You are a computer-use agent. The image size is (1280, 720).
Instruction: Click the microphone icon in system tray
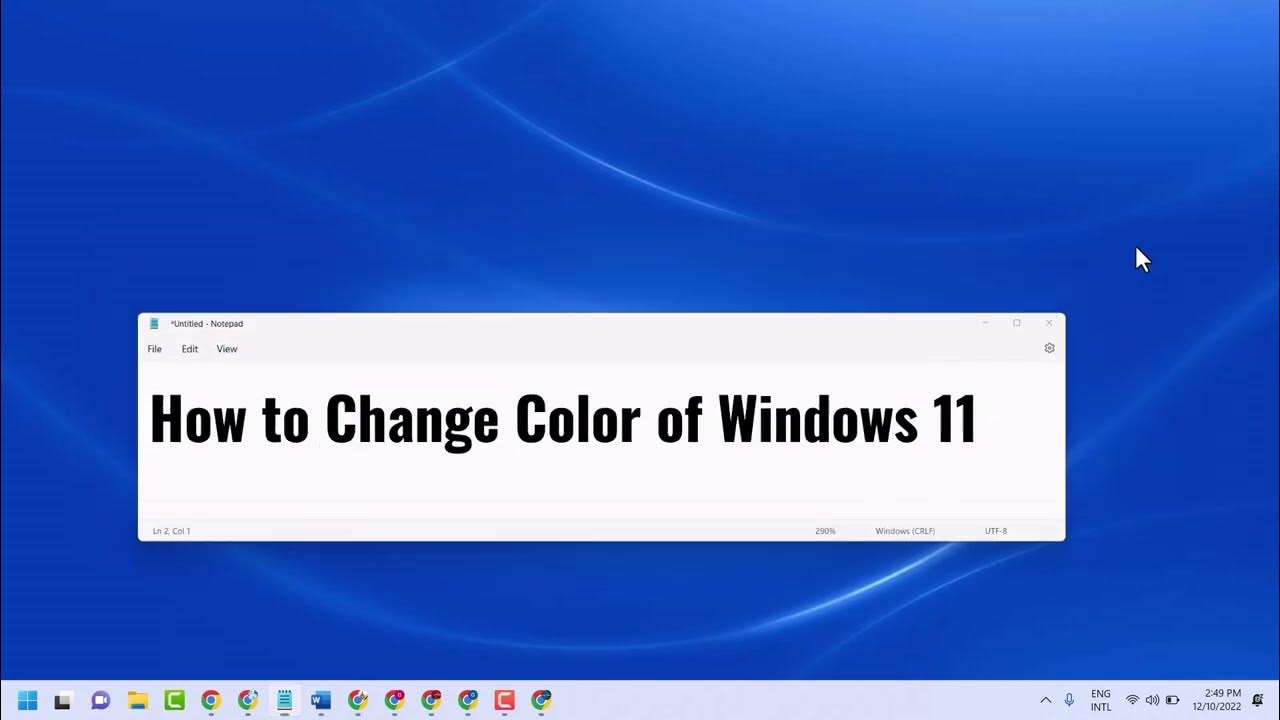[x=1069, y=700]
